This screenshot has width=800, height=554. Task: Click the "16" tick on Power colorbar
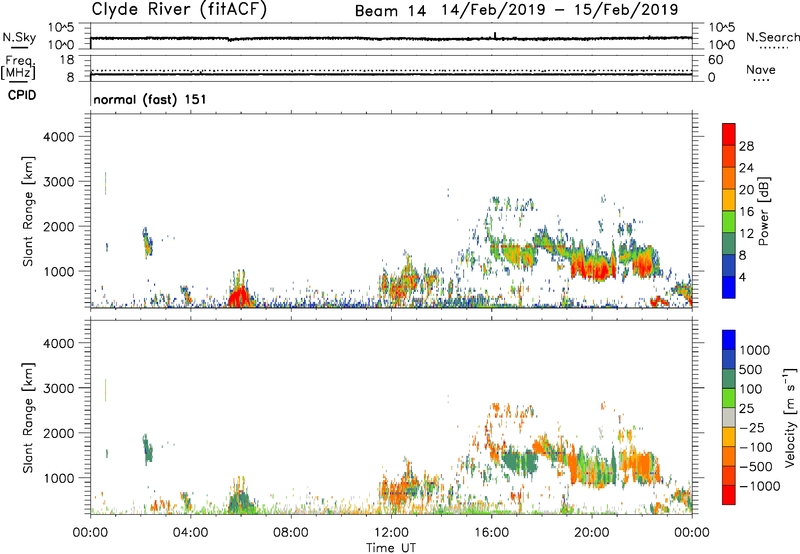(x=746, y=211)
